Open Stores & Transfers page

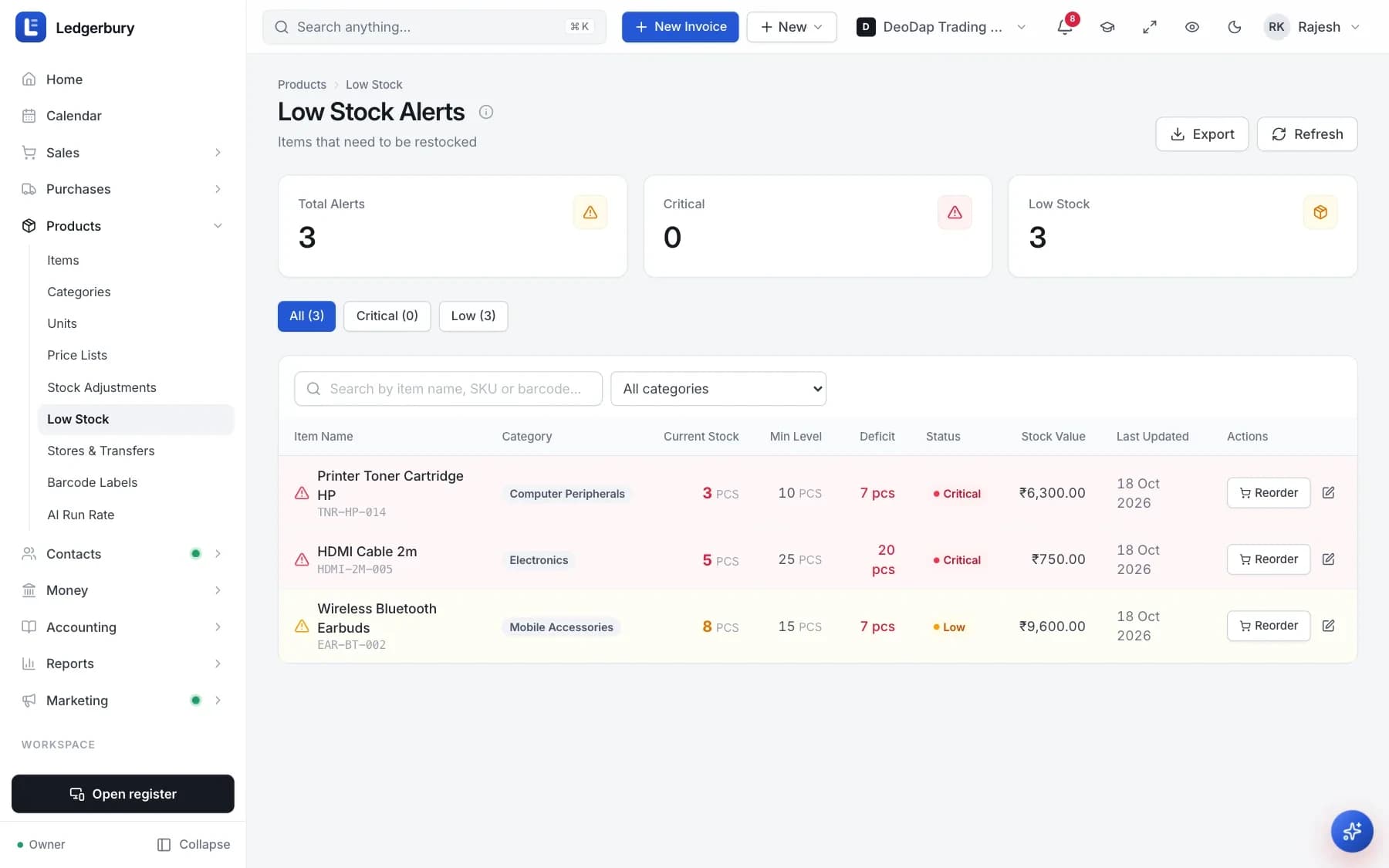(x=136, y=451)
